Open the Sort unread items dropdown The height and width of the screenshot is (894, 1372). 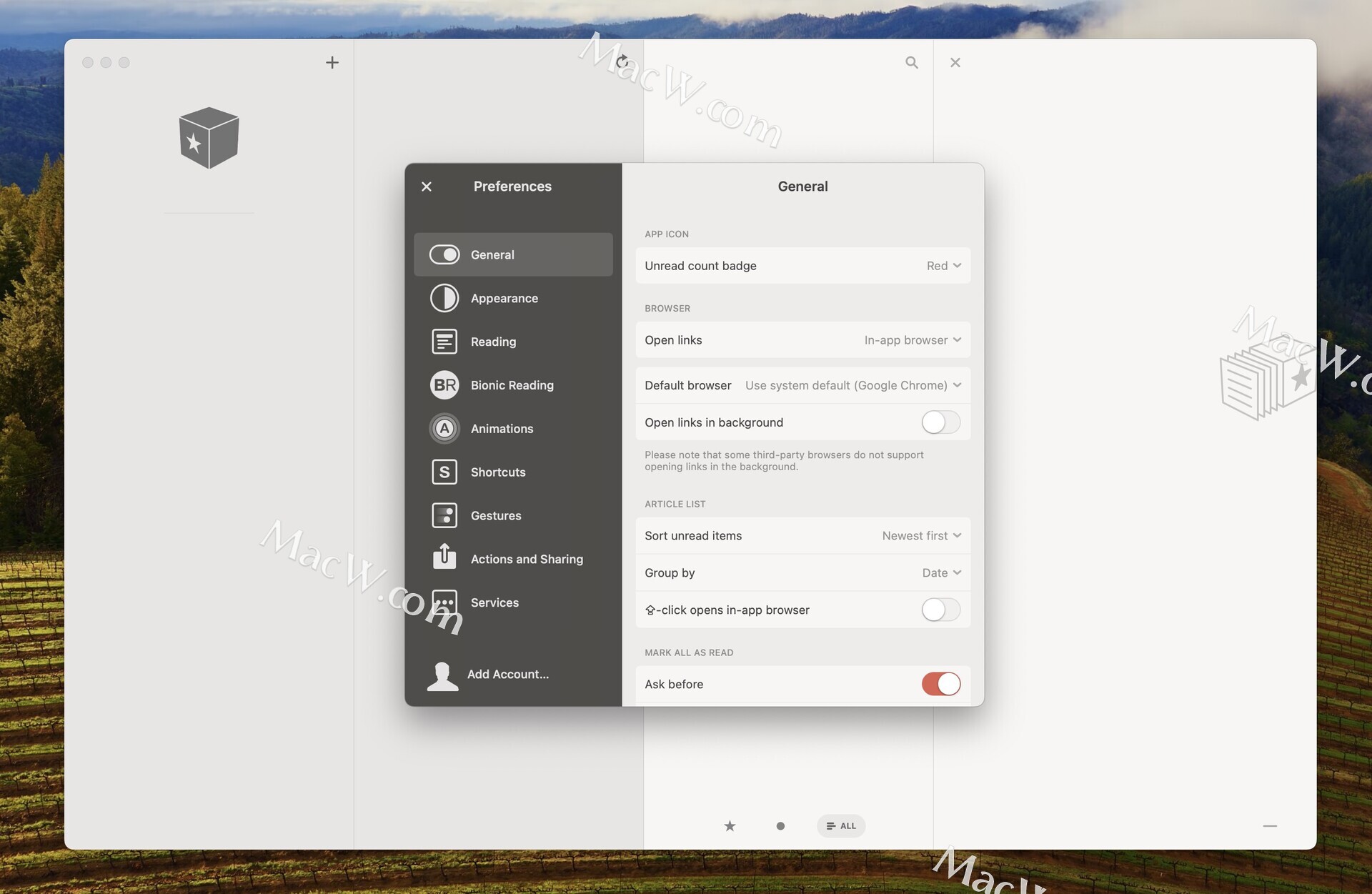[922, 536]
